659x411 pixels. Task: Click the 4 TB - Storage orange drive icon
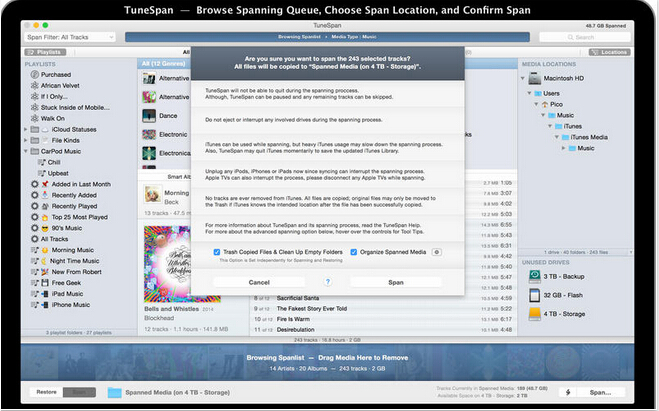535,314
